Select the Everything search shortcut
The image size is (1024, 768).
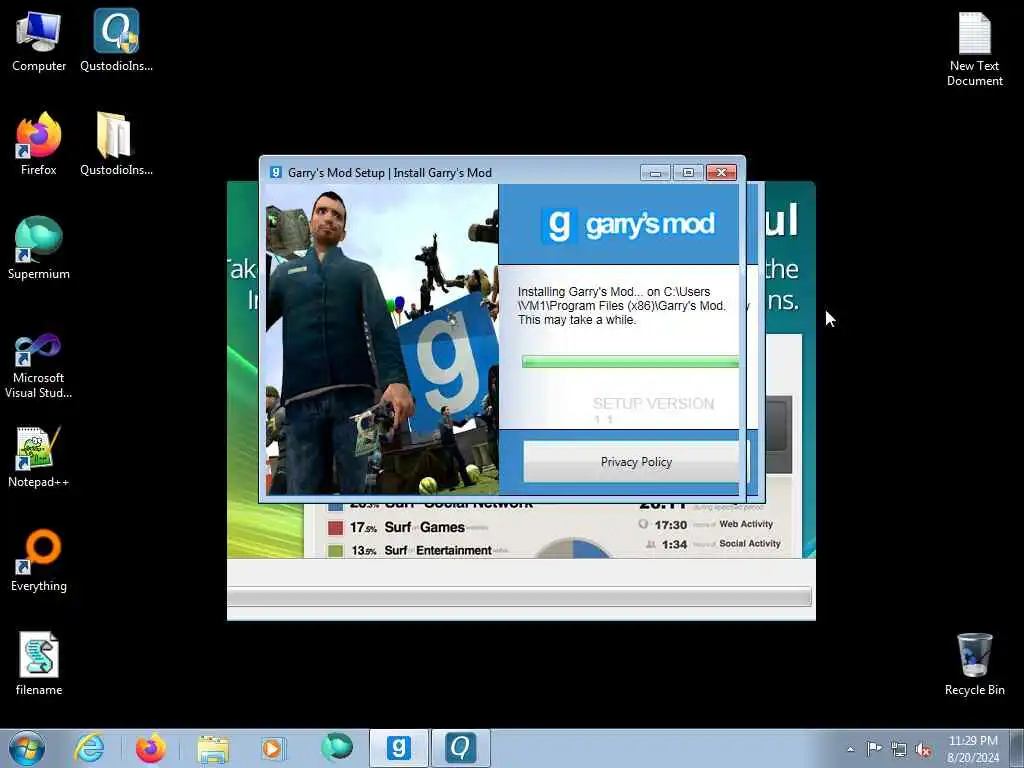click(x=39, y=560)
